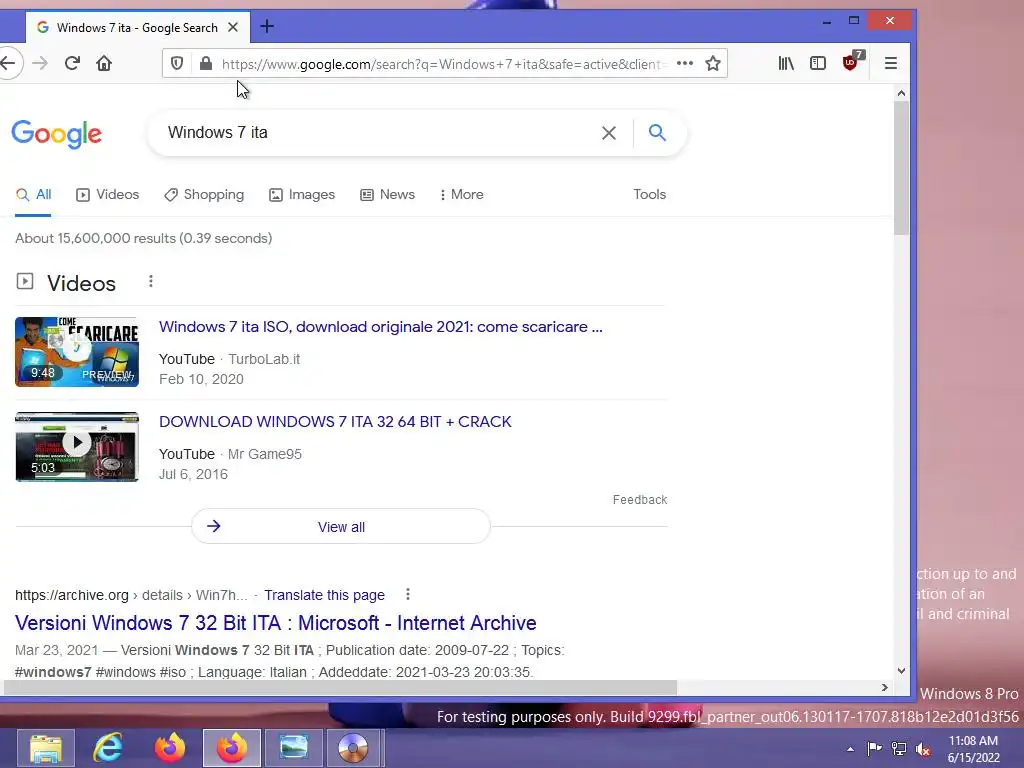Click horizontal scrollbar right arrow

[885, 688]
